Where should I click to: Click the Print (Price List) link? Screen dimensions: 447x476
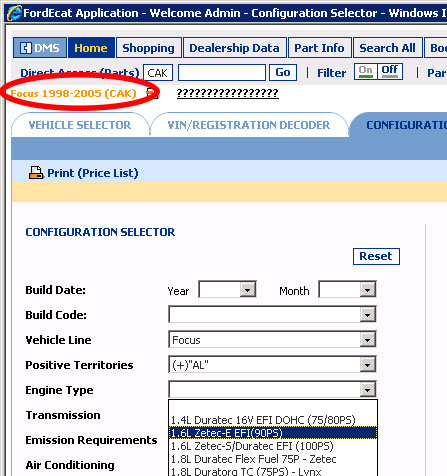[93, 173]
